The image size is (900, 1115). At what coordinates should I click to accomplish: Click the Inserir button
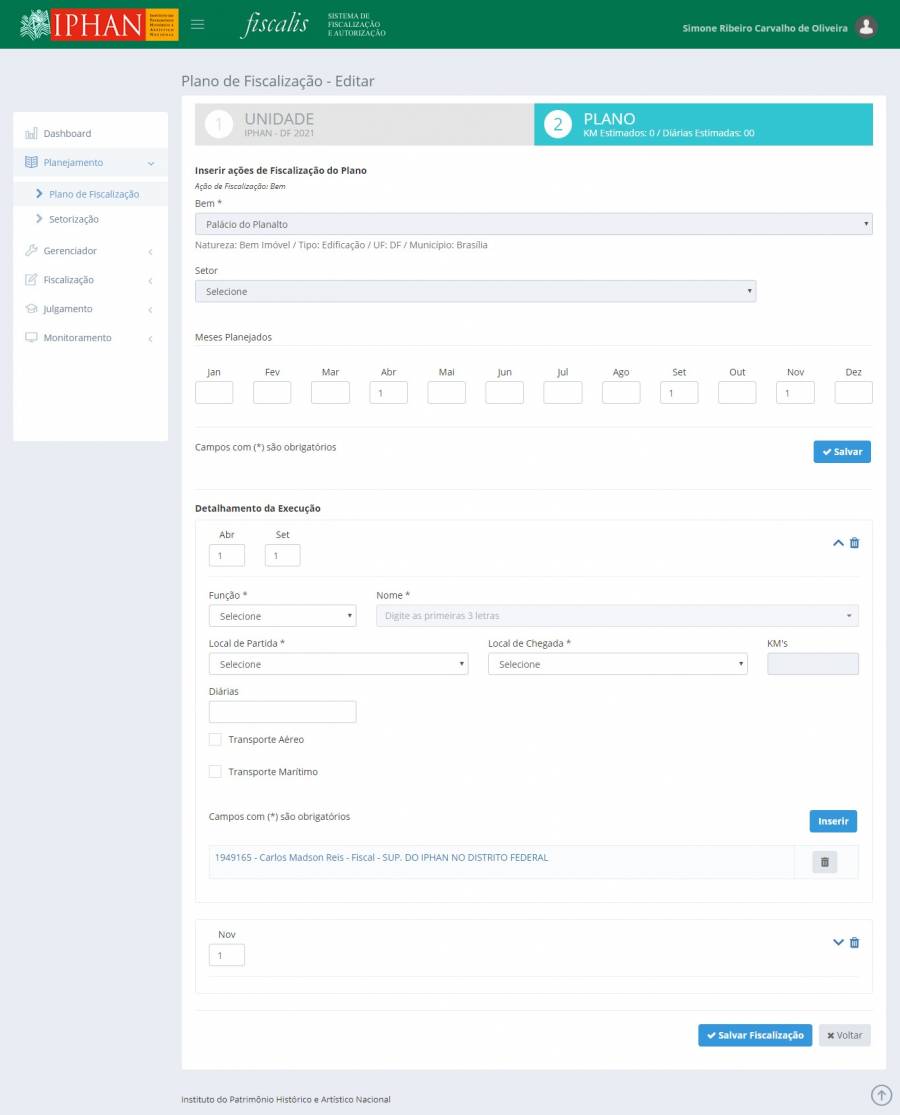coord(832,821)
